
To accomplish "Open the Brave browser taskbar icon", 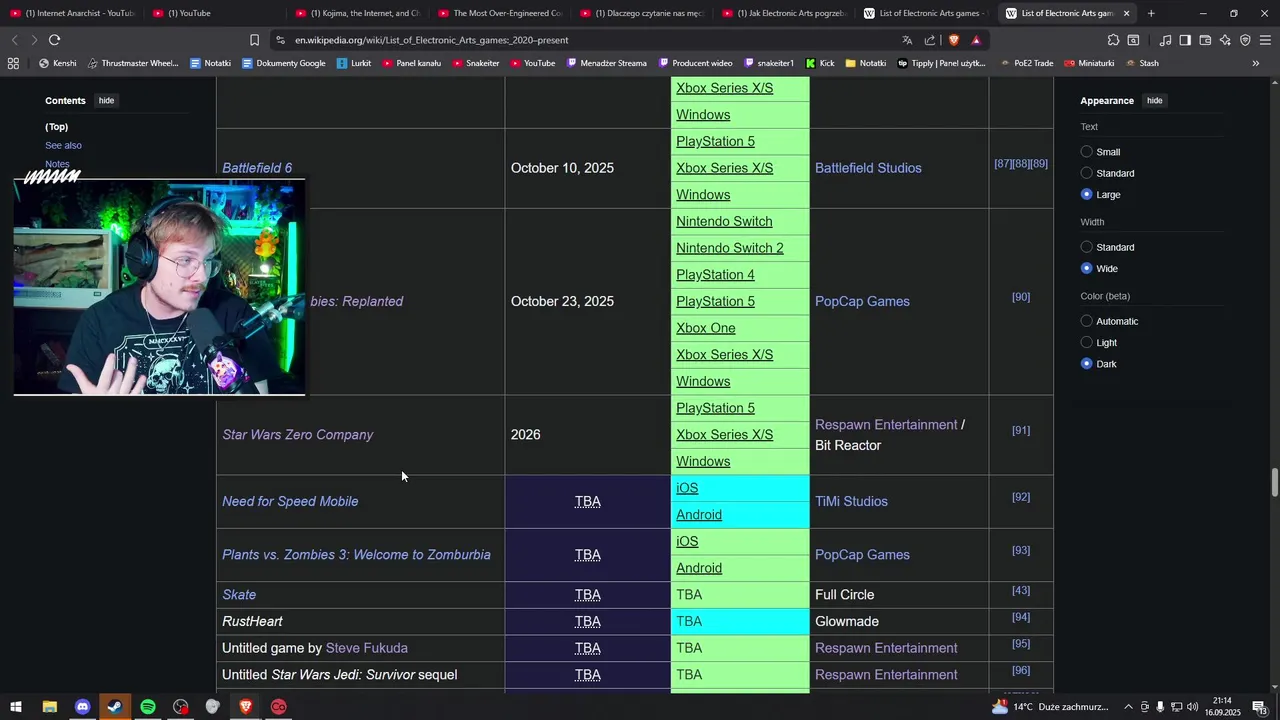I will pyautogui.click(x=246, y=707).
